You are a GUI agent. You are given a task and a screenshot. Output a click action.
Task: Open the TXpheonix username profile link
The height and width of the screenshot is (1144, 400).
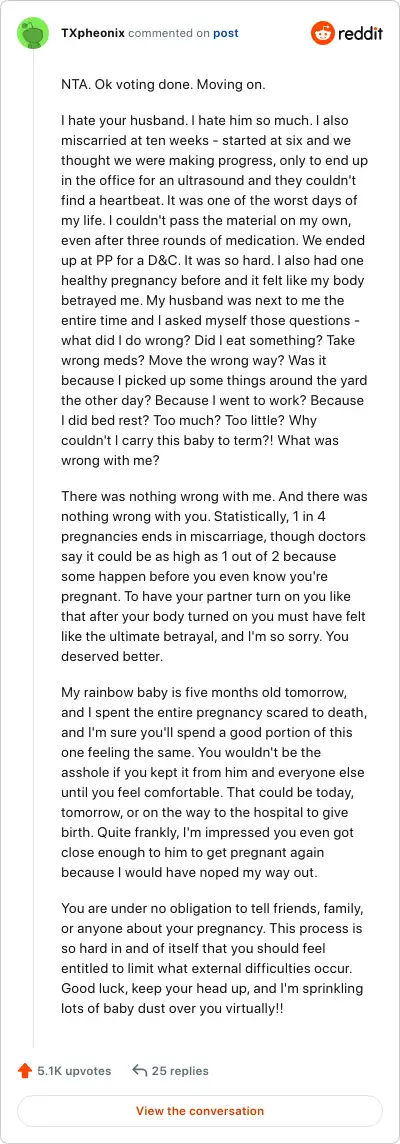(93, 34)
